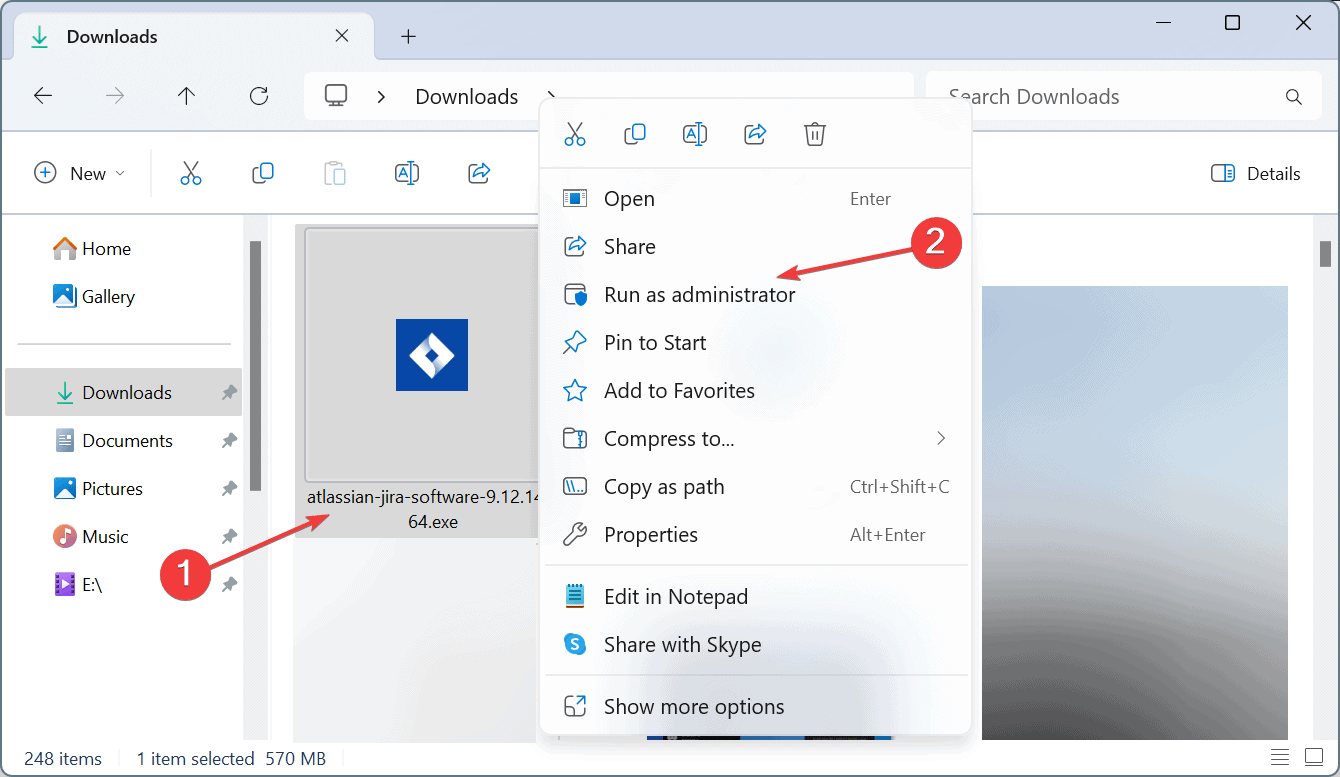Go up one folder level
The height and width of the screenshot is (777, 1340).
[186, 96]
